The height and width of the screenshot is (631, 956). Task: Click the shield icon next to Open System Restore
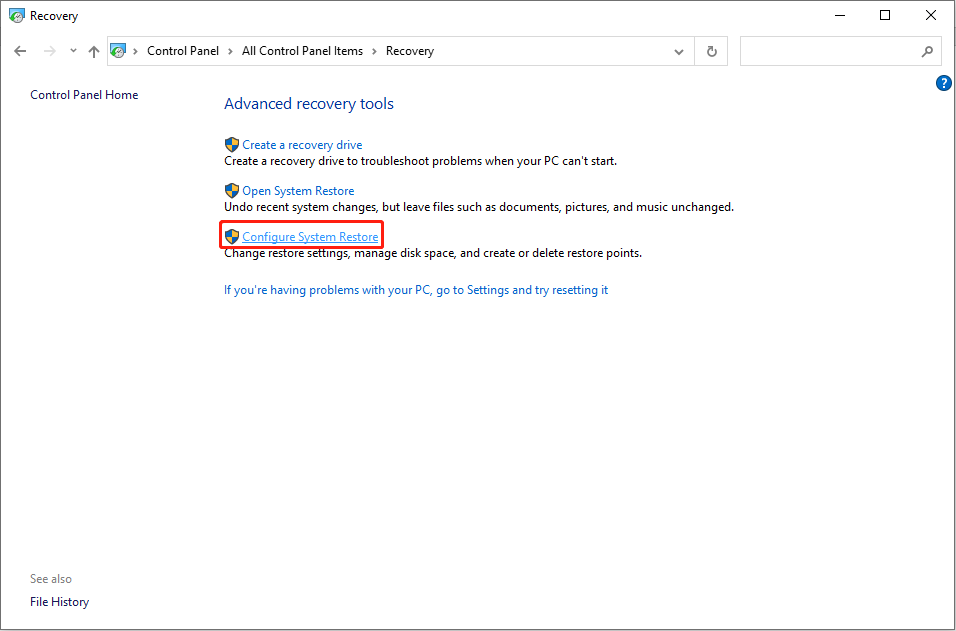[x=232, y=191]
